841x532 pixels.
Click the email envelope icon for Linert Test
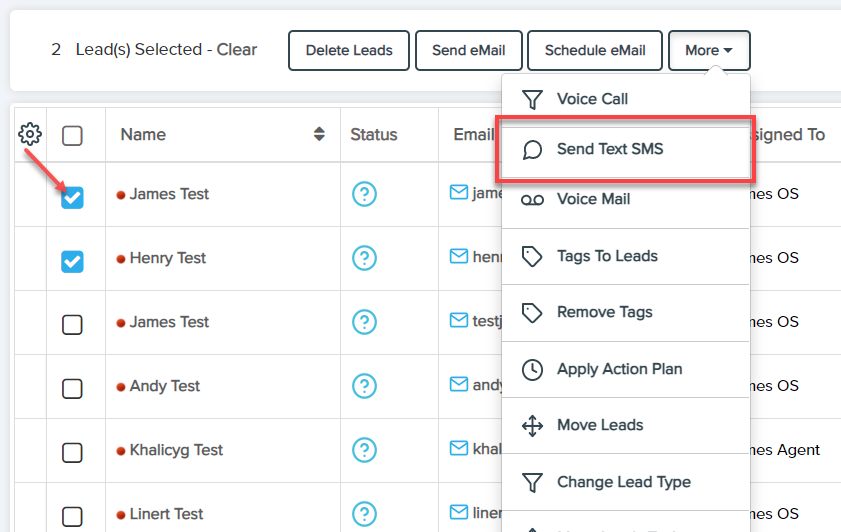pos(459,513)
